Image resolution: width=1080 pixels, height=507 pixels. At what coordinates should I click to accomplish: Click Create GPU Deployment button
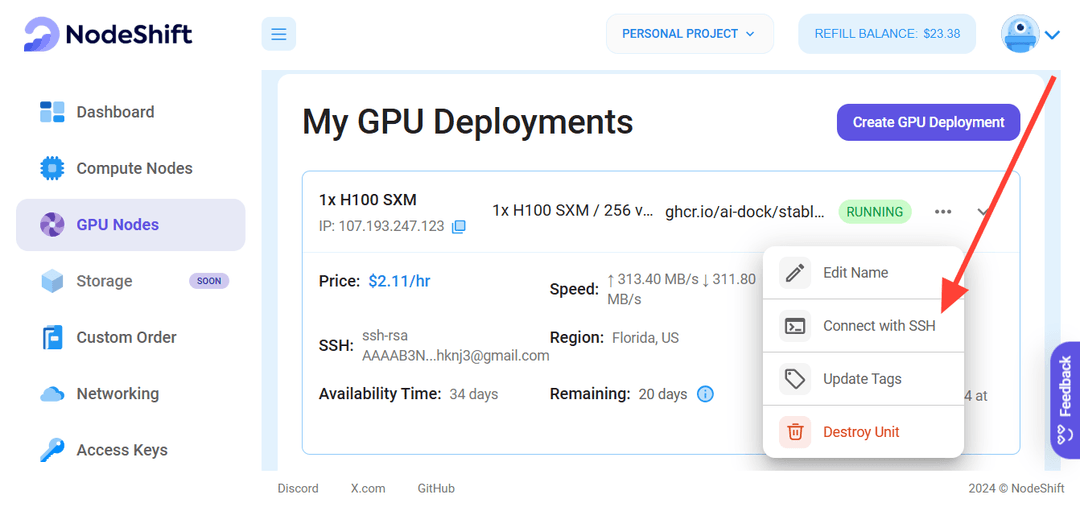[x=928, y=123]
